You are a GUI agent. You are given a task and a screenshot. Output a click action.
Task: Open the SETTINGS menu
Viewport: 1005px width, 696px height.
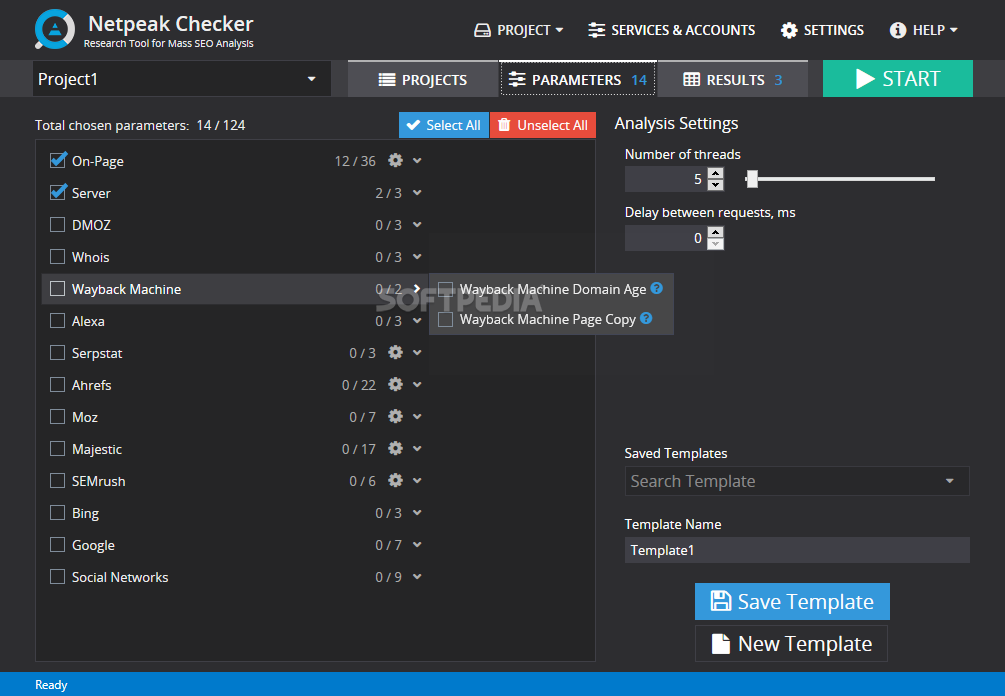point(822,30)
